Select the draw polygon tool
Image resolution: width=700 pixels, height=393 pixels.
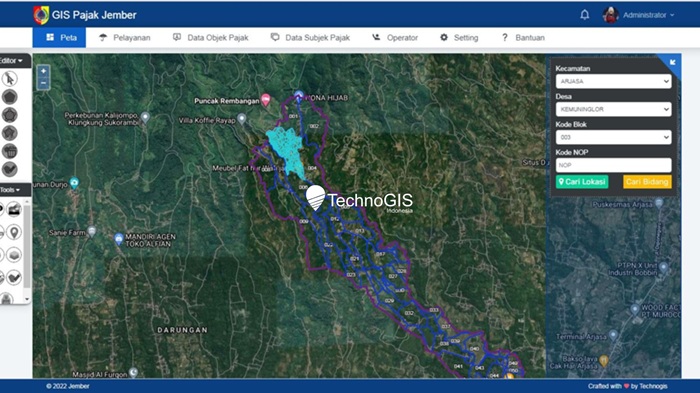(x=9, y=96)
